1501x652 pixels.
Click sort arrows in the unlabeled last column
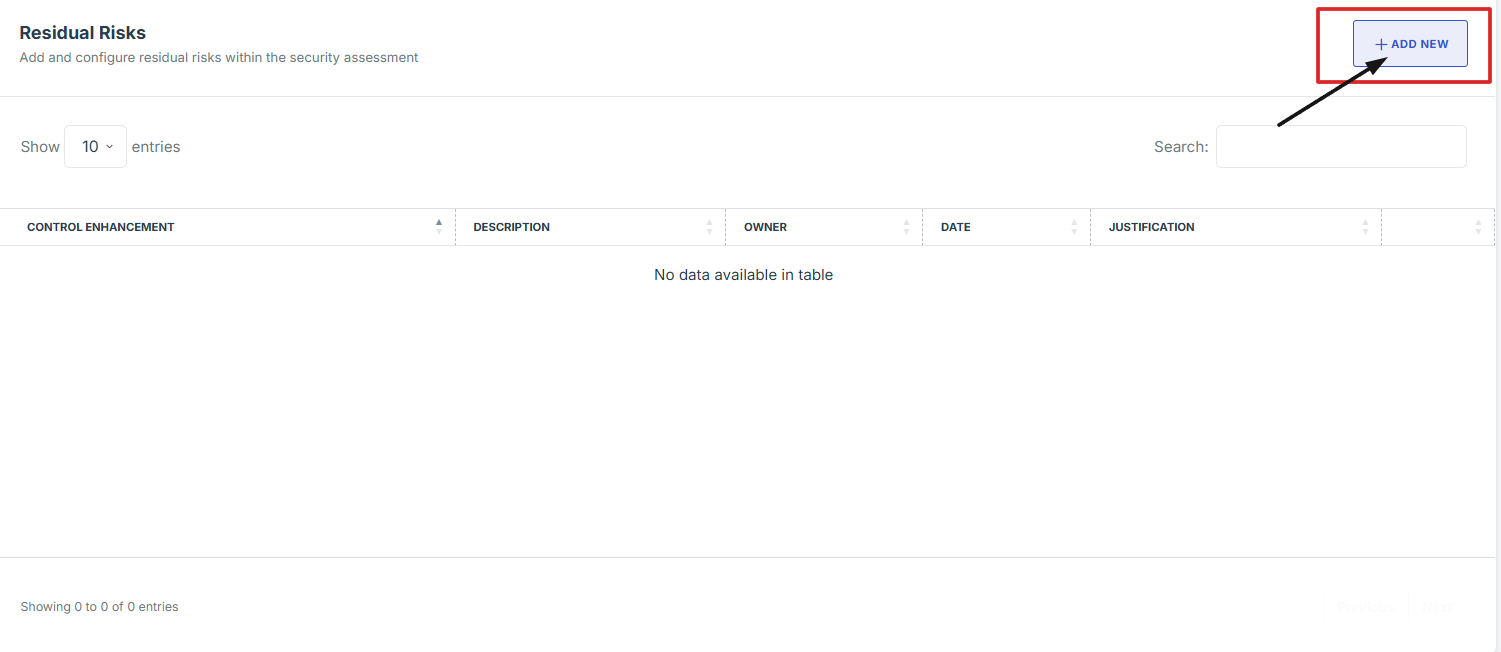click(x=1478, y=227)
